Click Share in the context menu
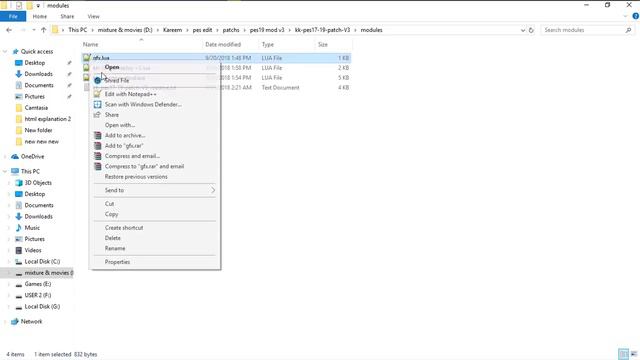Viewport: 640px width, 360px height. point(112,115)
